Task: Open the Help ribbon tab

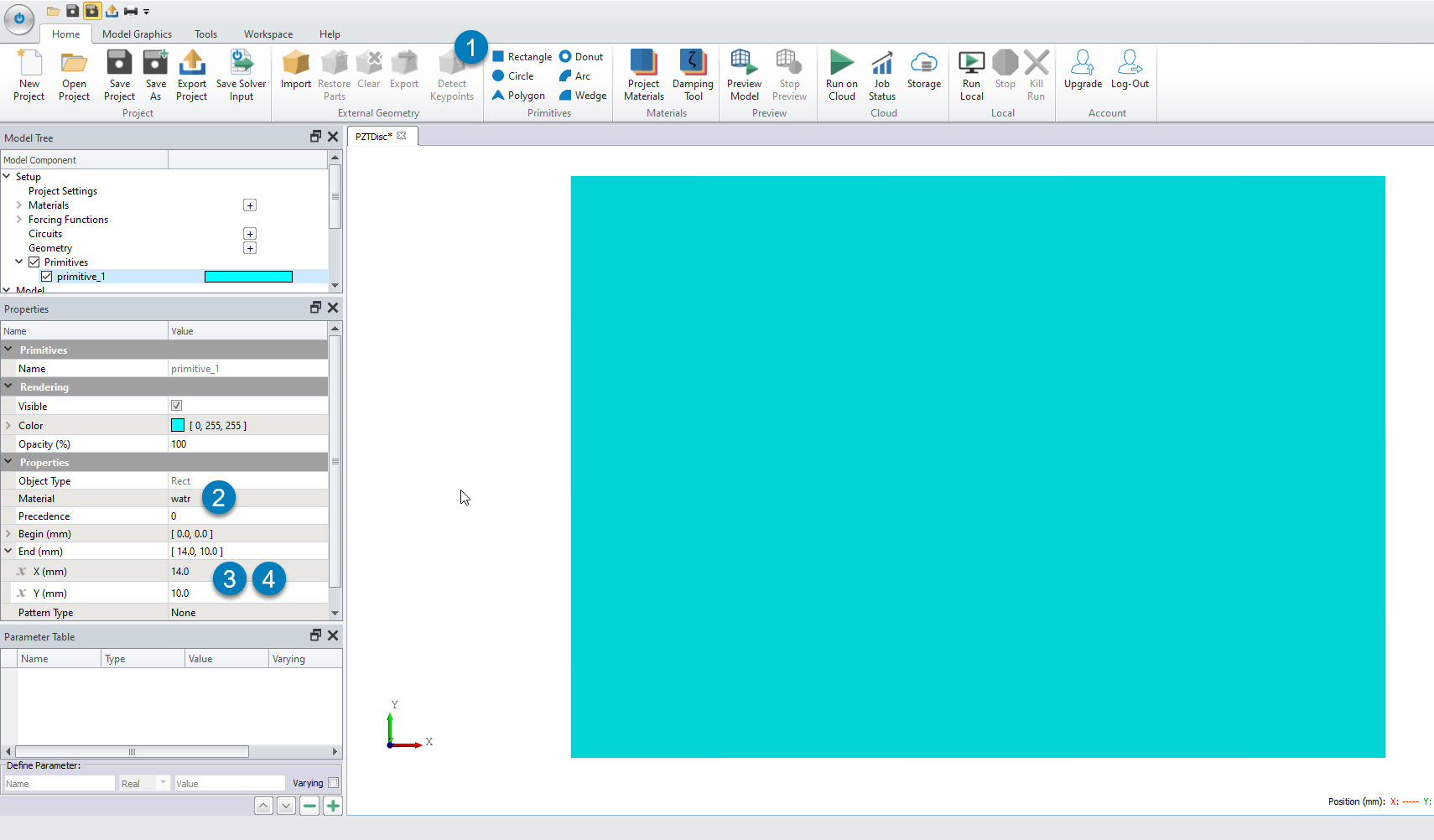Action: 330,34
